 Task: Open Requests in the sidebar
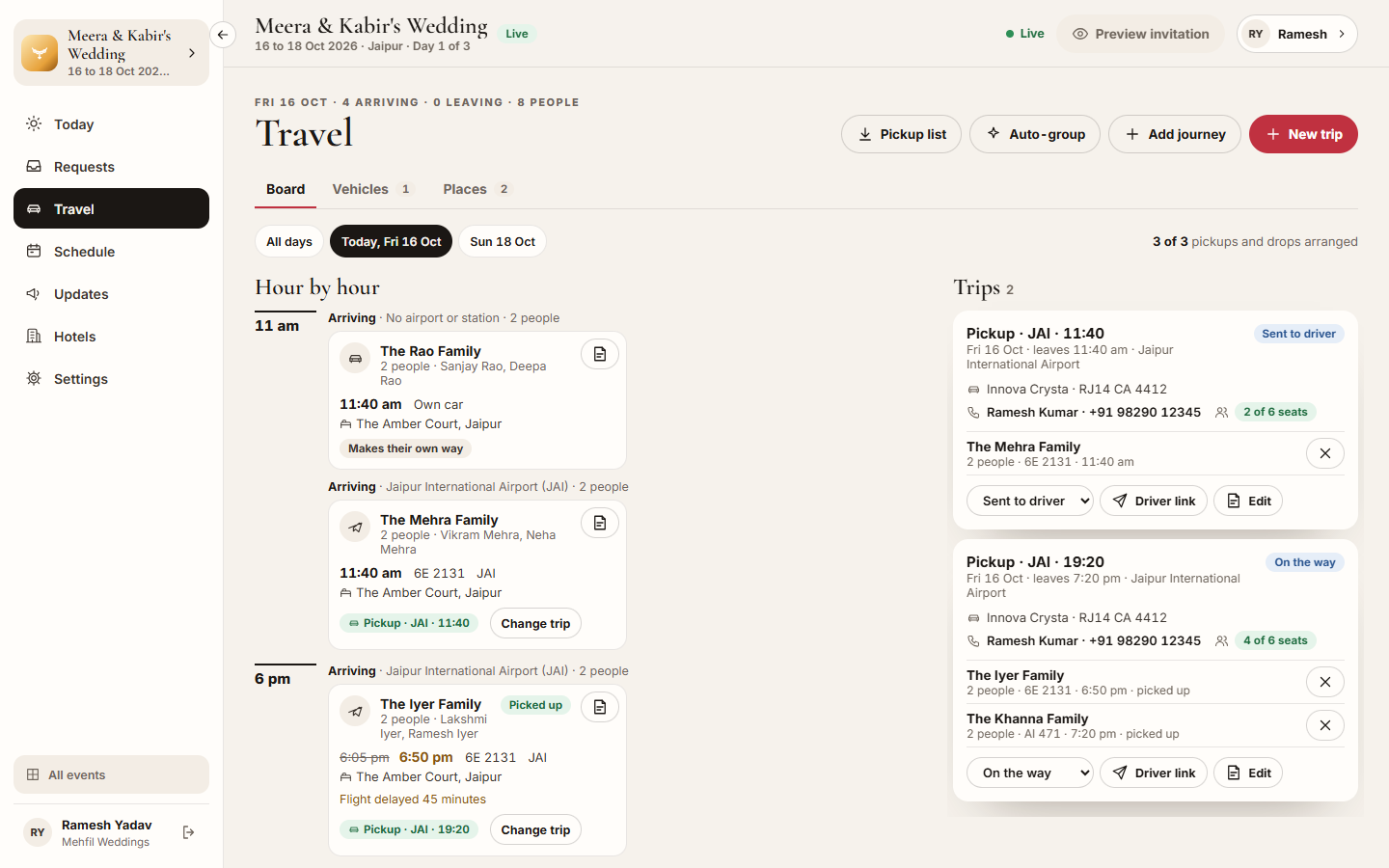(x=111, y=167)
